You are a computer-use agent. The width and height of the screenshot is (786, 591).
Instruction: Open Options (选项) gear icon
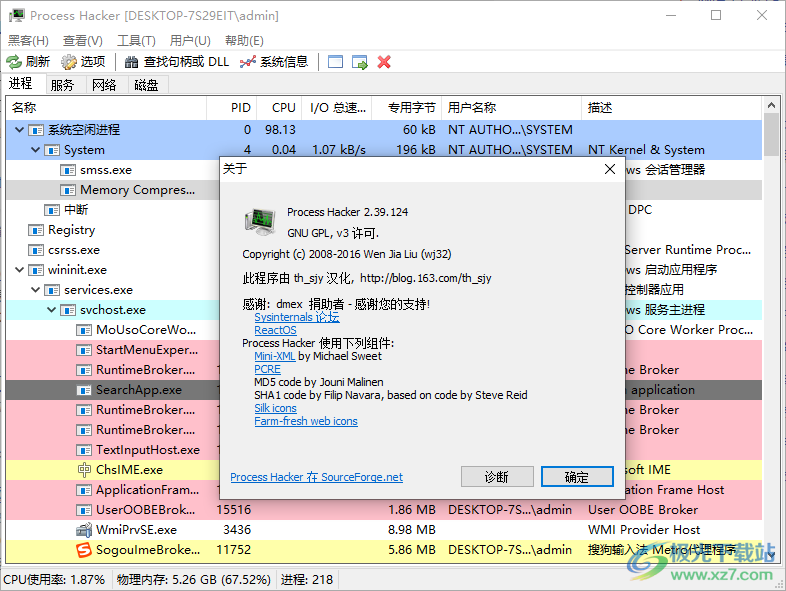(x=69, y=62)
